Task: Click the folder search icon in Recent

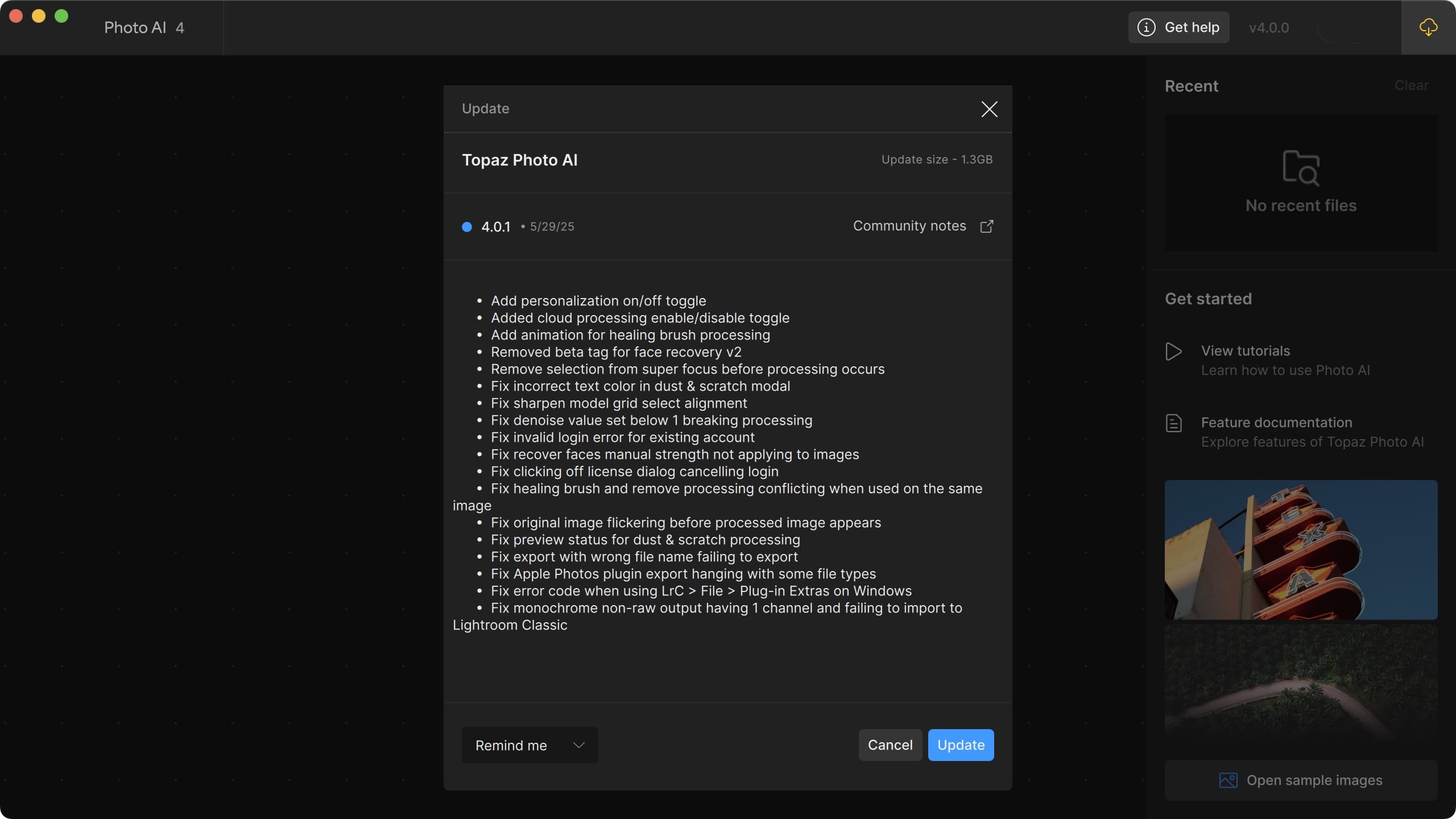Action: click(1301, 168)
